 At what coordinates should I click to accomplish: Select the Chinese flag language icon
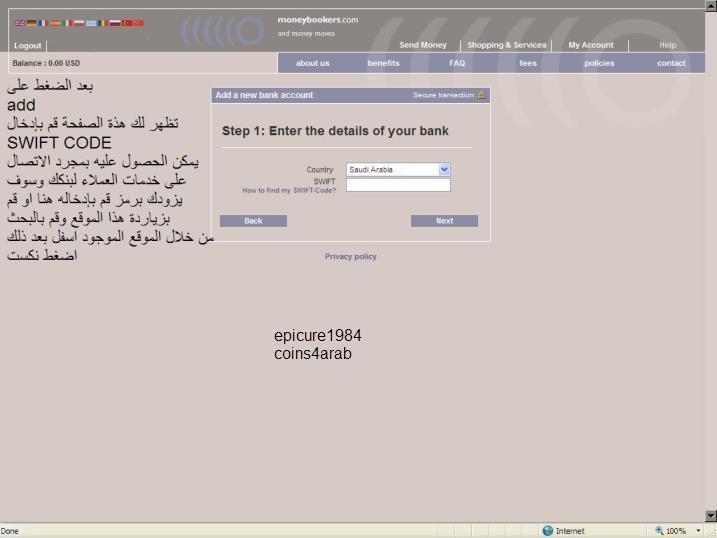(x=139, y=23)
